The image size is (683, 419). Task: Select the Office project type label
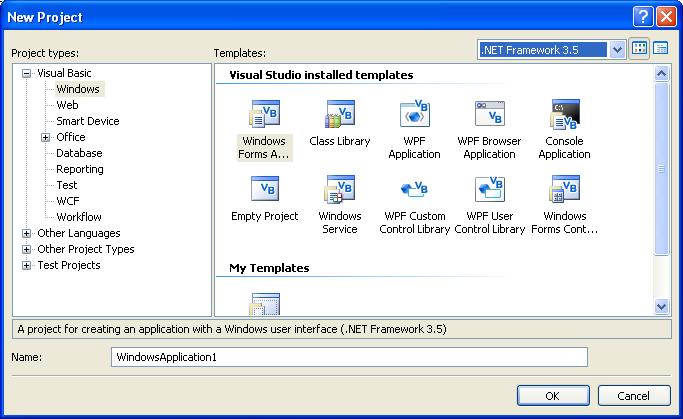tap(71, 137)
